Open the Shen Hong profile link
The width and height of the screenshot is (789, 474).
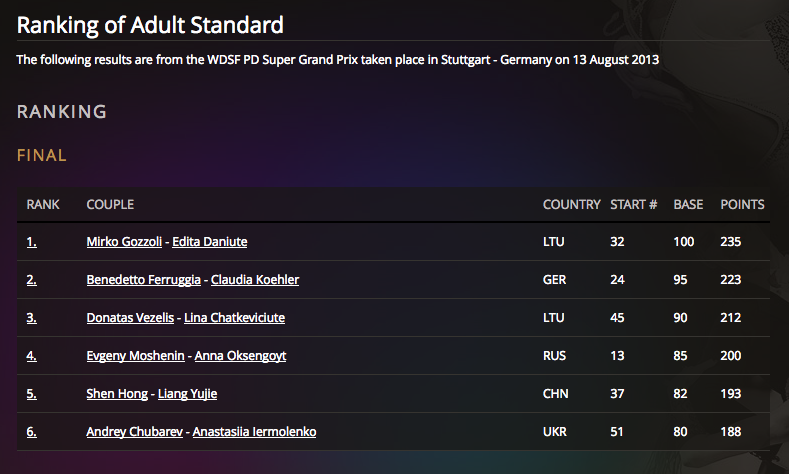pos(115,394)
